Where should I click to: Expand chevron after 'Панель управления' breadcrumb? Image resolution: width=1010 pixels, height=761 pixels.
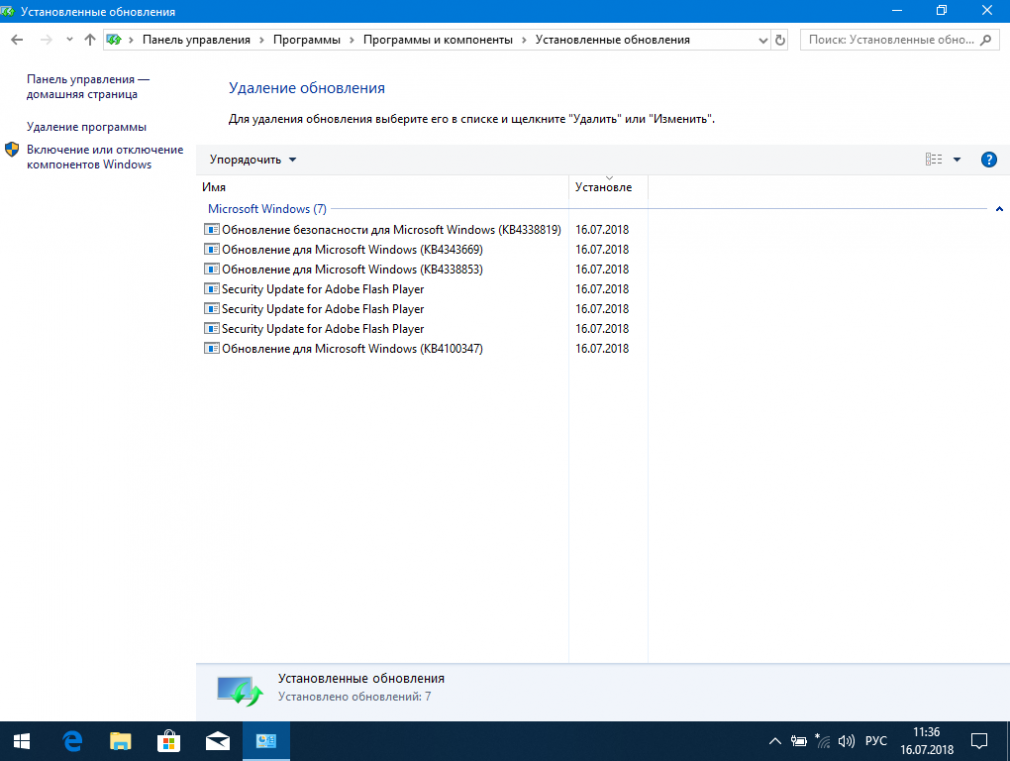click(x=262, y=40)
